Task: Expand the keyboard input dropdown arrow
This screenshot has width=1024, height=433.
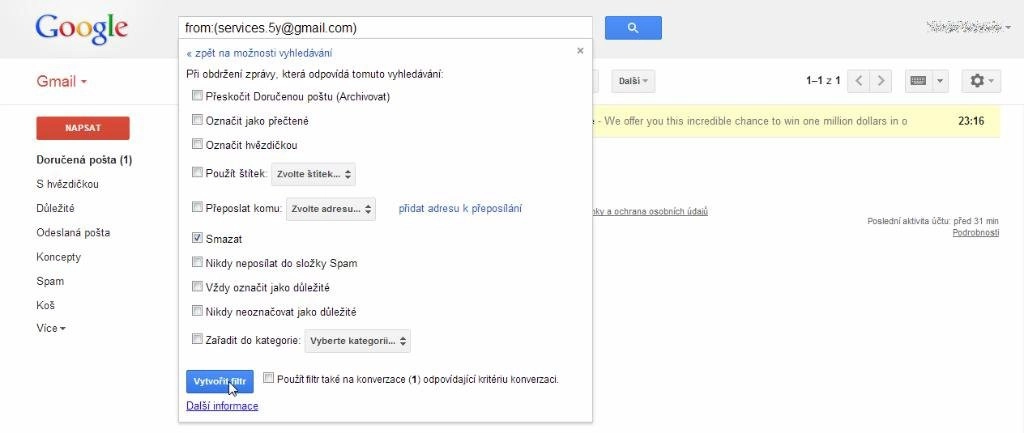Action: [940, 81]
